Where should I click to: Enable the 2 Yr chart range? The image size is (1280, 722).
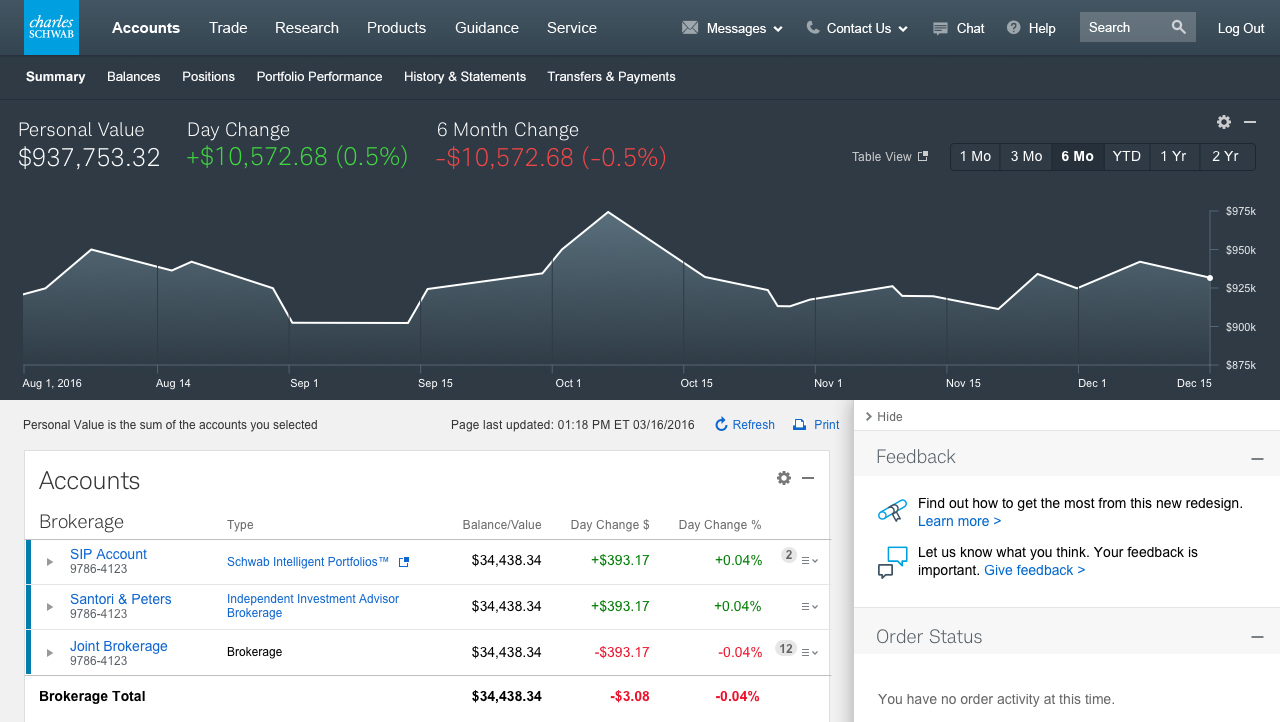coord(1226,156)
